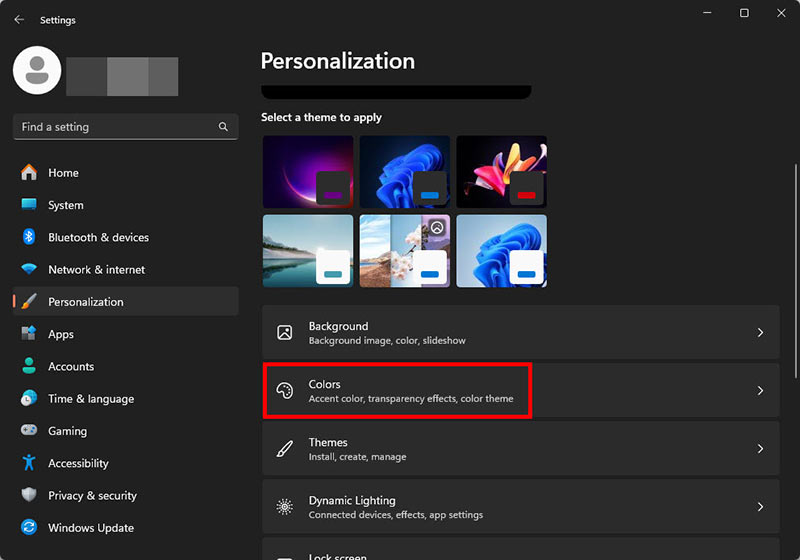Screen dimensions: 800x560
Task: Click the Accessibility figure icon
Action: click(29, 463)
